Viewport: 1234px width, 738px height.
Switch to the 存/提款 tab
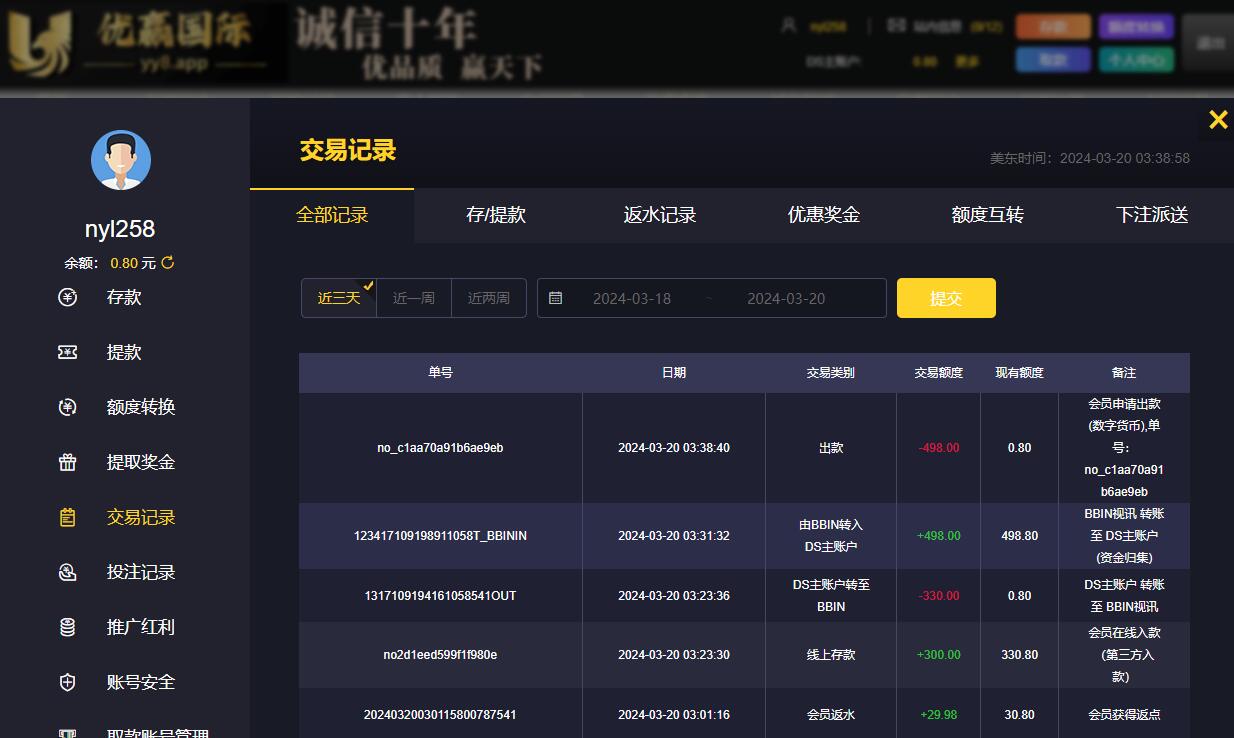pos(496,215)
